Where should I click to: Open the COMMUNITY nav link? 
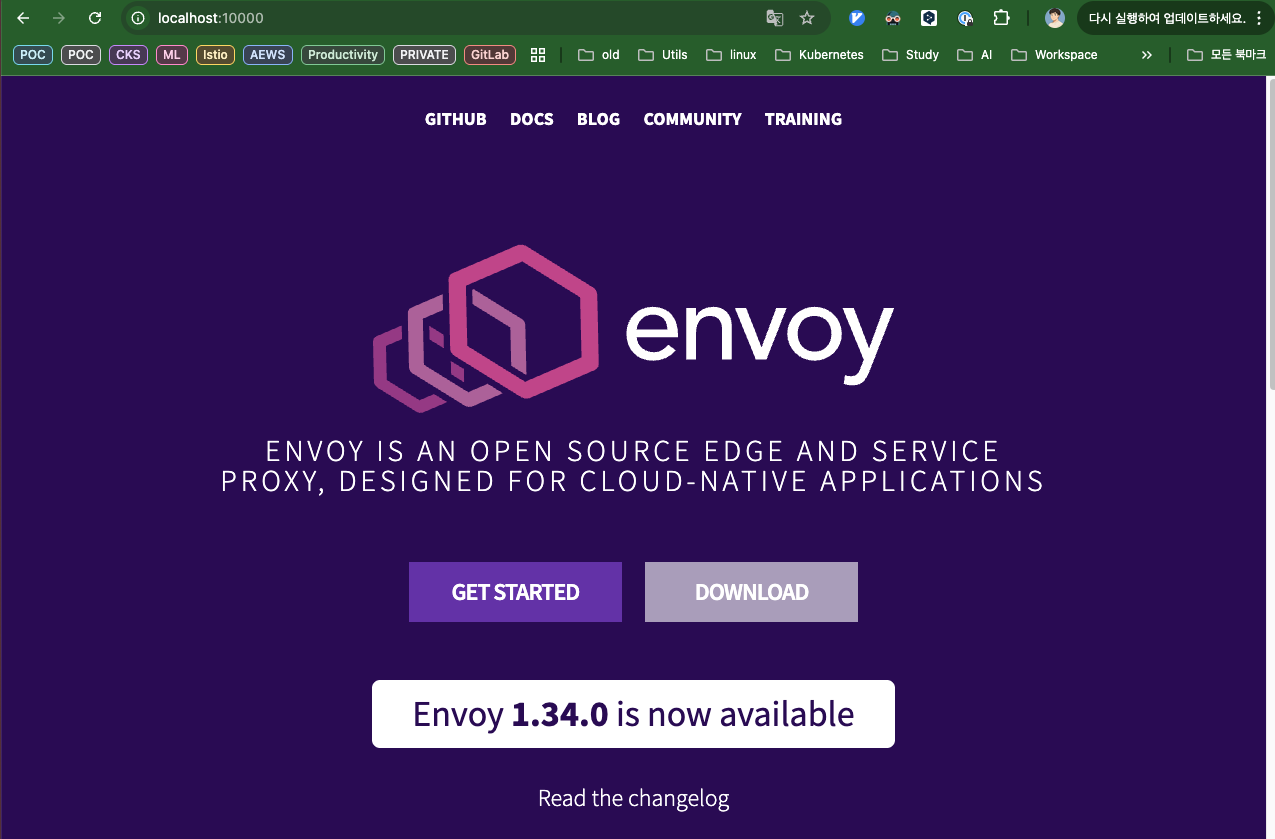click(693, 119)
